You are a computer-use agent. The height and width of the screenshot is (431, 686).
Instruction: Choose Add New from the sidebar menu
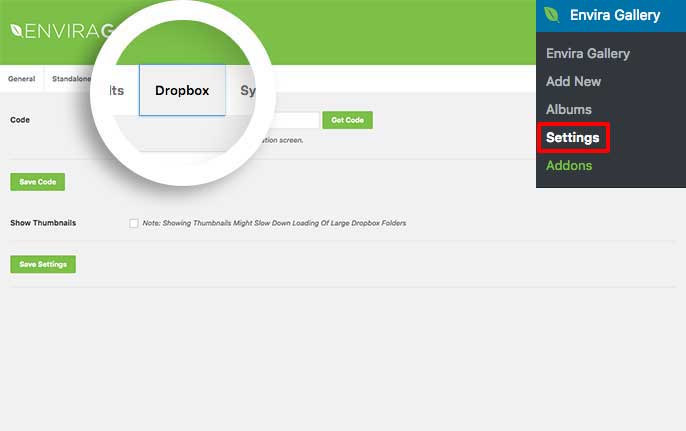(573, 81)
